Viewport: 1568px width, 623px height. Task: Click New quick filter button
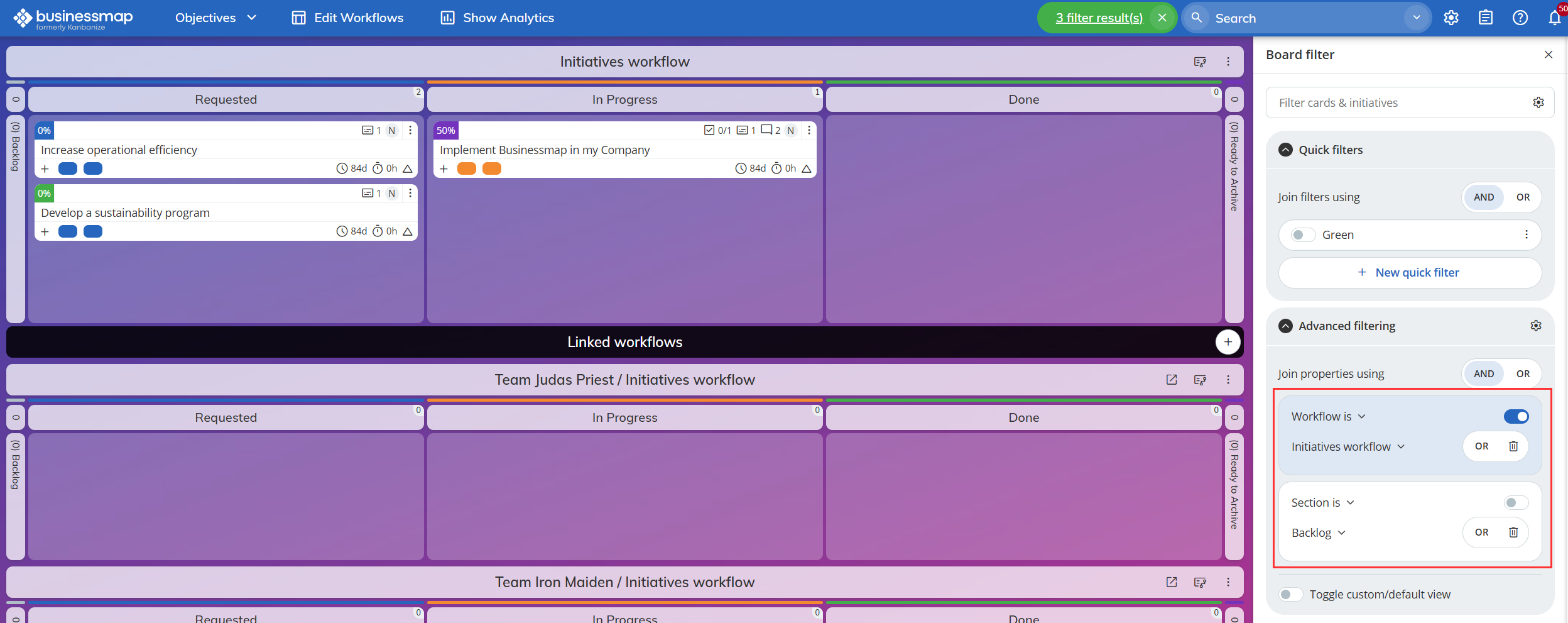point(1410,272)
